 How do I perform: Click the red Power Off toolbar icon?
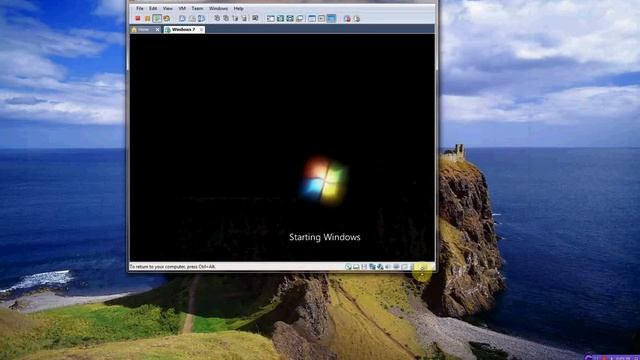[x=138, y=18]
